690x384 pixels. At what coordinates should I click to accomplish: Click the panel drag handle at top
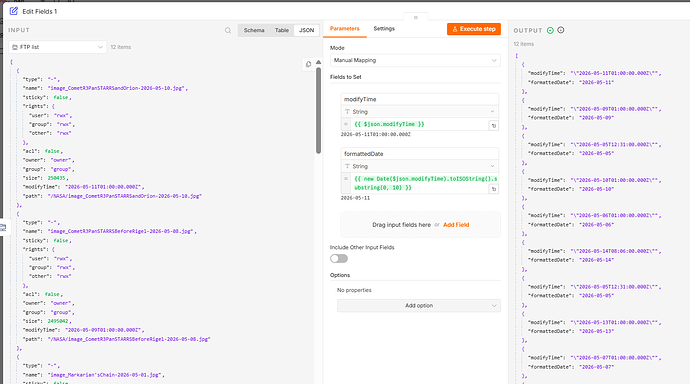tap(415, 18)
